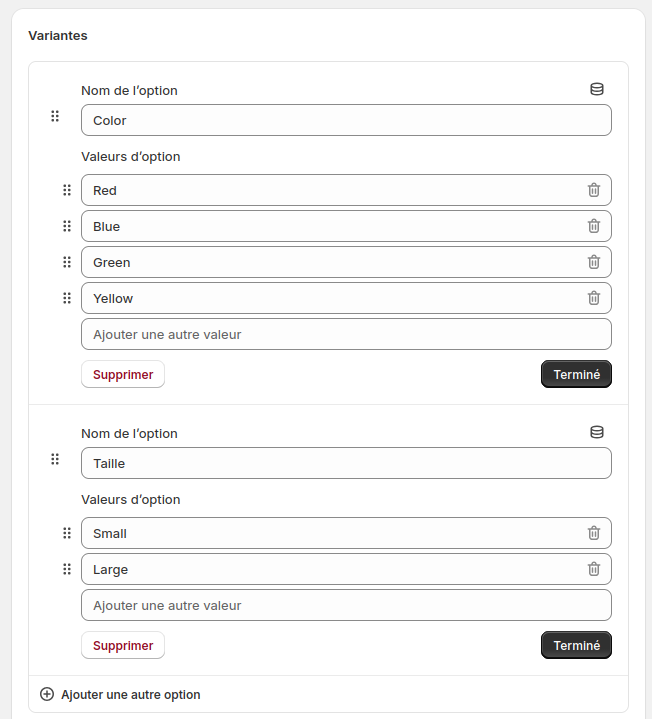
Task: Click drag handle beside Red value
Action: click(x=67, y=190)
